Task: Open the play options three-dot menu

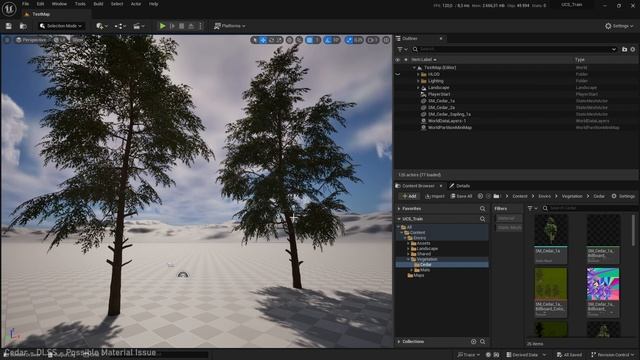Action: (200, 26)
